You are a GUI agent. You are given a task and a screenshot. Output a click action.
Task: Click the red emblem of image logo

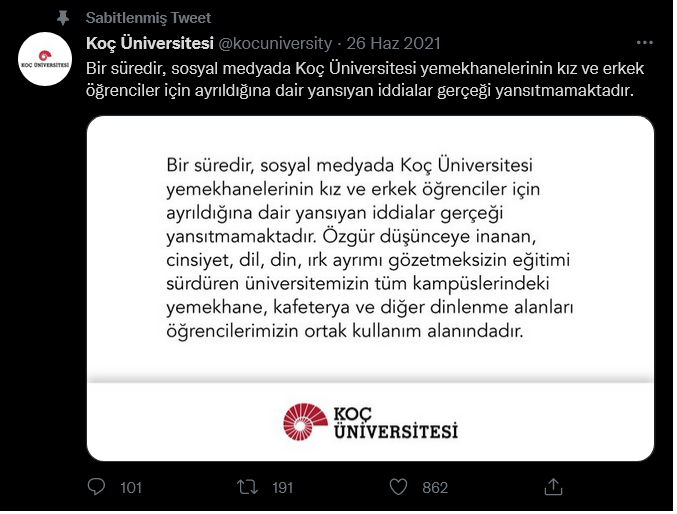pos(302,421)
